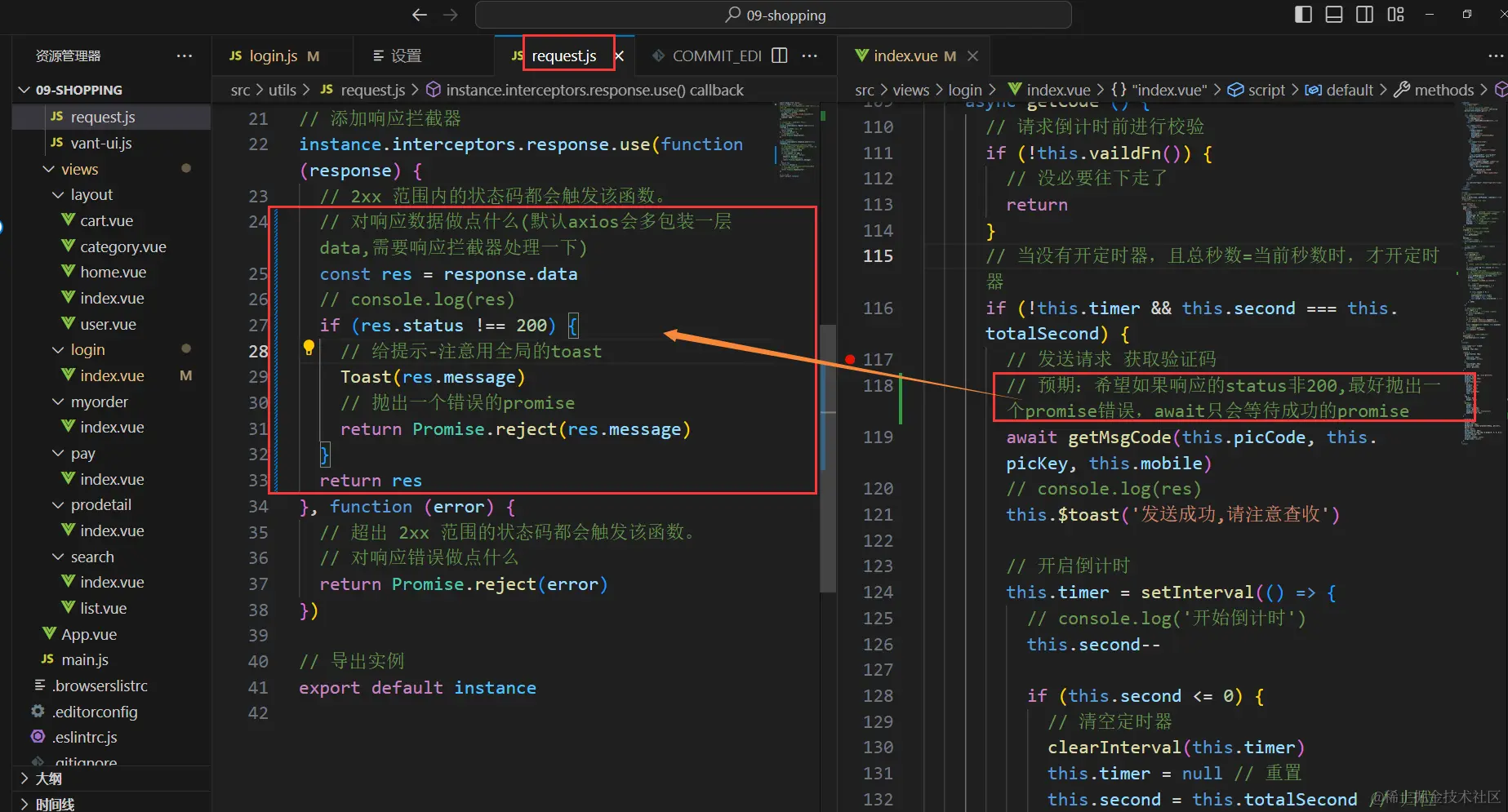The image size is (1508, 812).
Task: Click line number 115 in right editor
Action: [x=878, y=256]
